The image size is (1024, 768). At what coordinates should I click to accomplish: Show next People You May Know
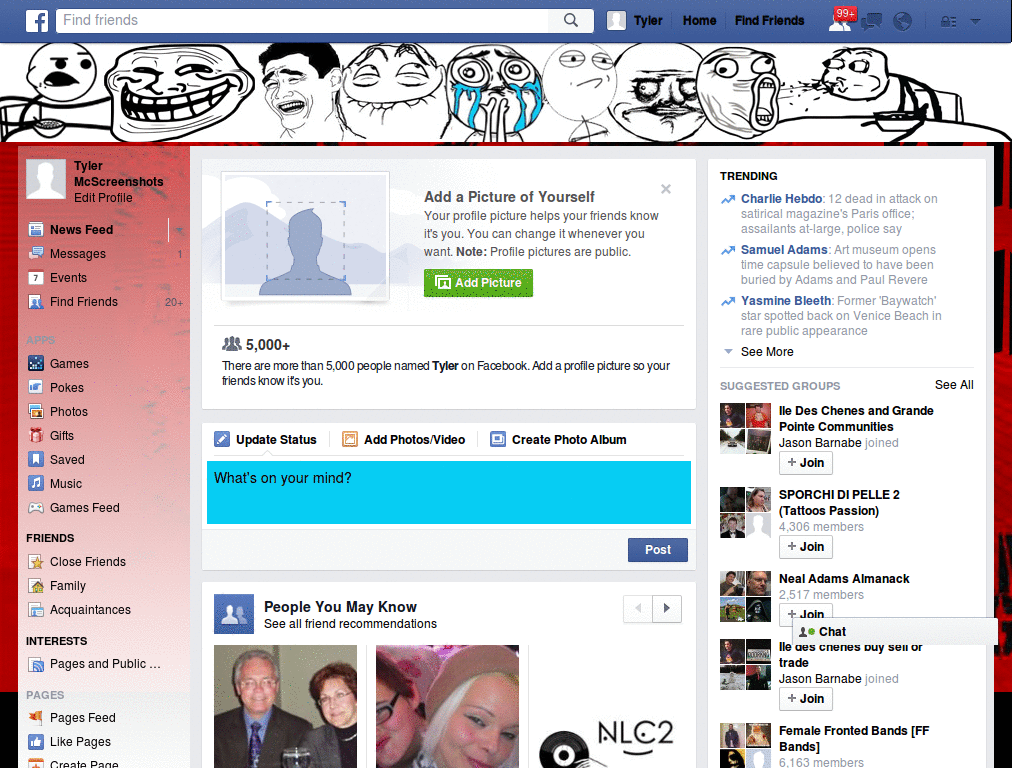(x=667, y=608)
